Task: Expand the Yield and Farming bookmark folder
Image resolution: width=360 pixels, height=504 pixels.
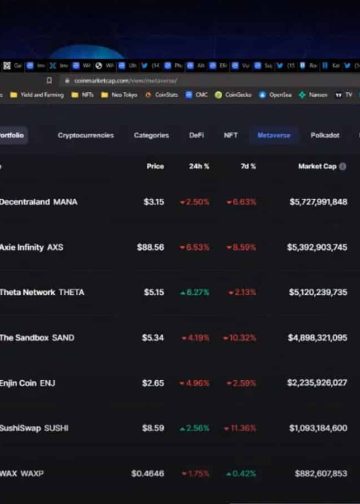Action: point(37,95)
